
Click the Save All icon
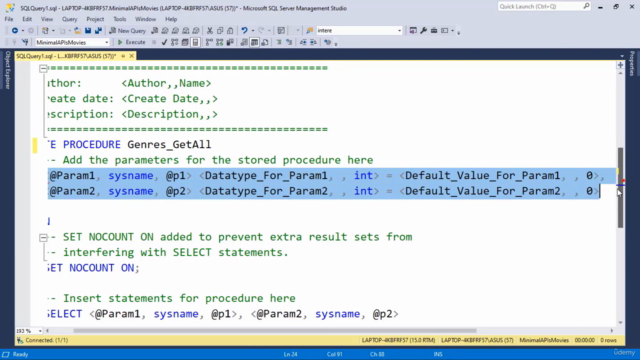pyautogui.click(x=98, y=31)
